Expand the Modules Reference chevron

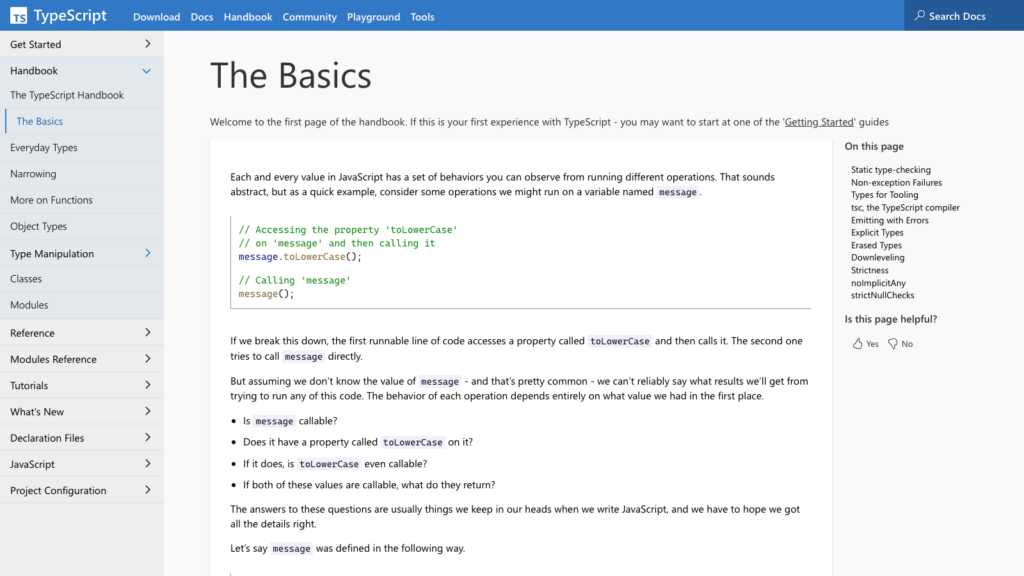[148, 359]
